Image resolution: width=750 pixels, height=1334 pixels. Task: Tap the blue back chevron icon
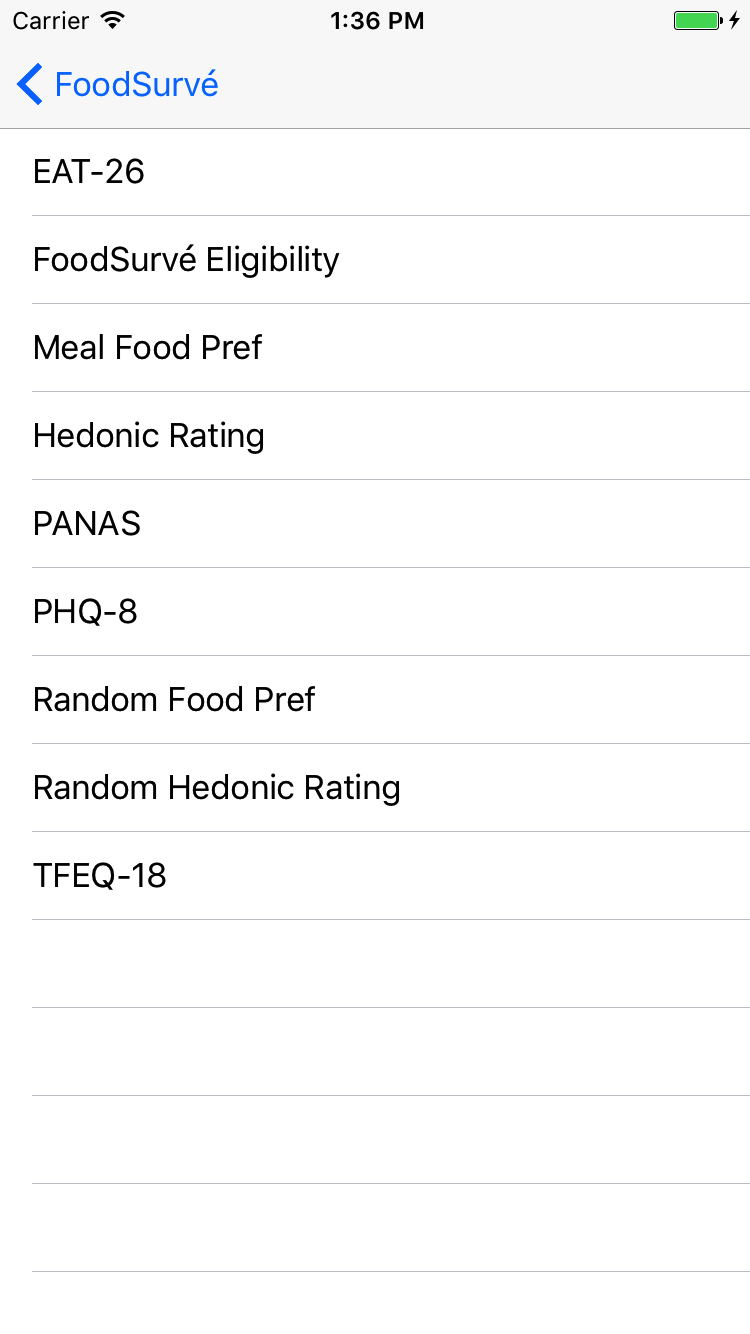tap(30, 84)
